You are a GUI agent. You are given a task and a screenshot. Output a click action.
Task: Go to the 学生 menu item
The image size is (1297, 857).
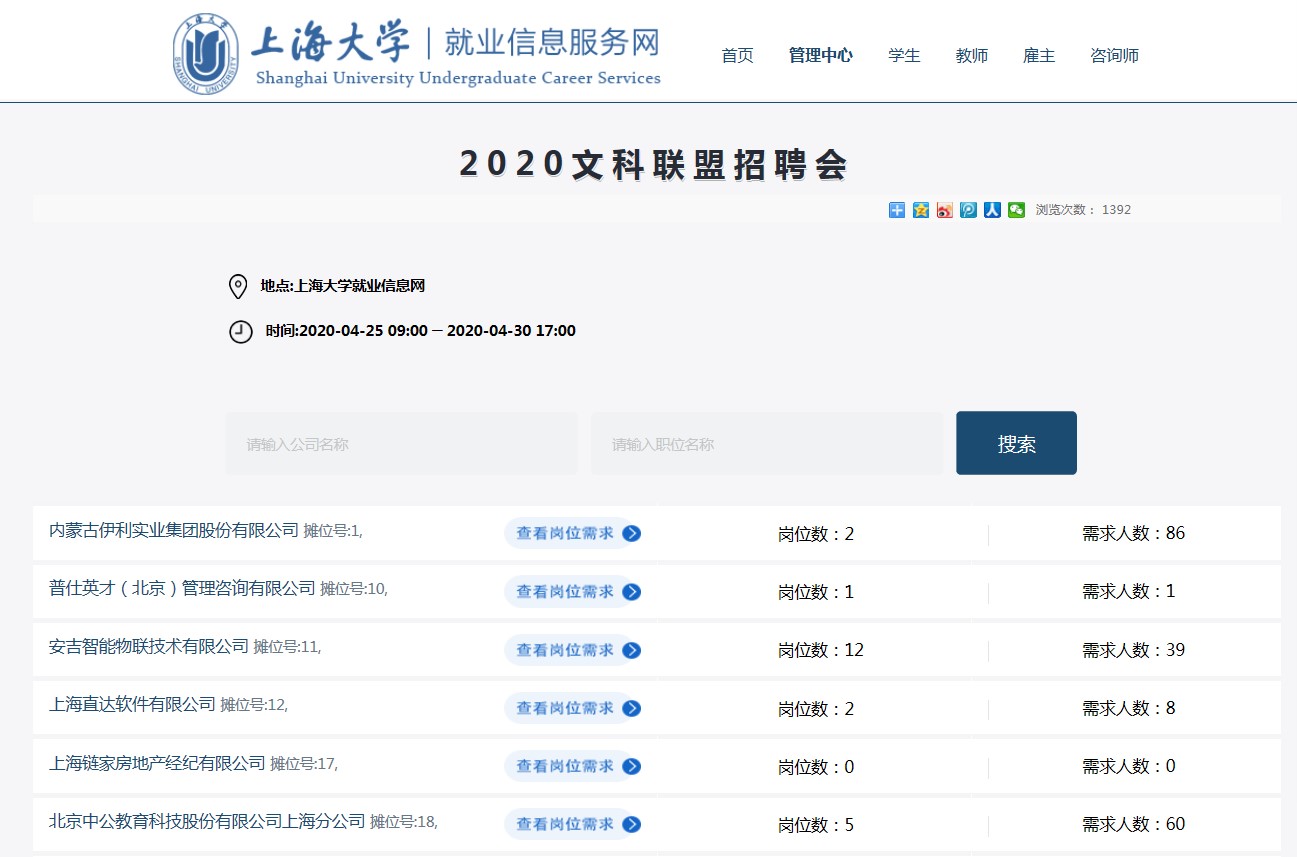[x=904, y=56]
